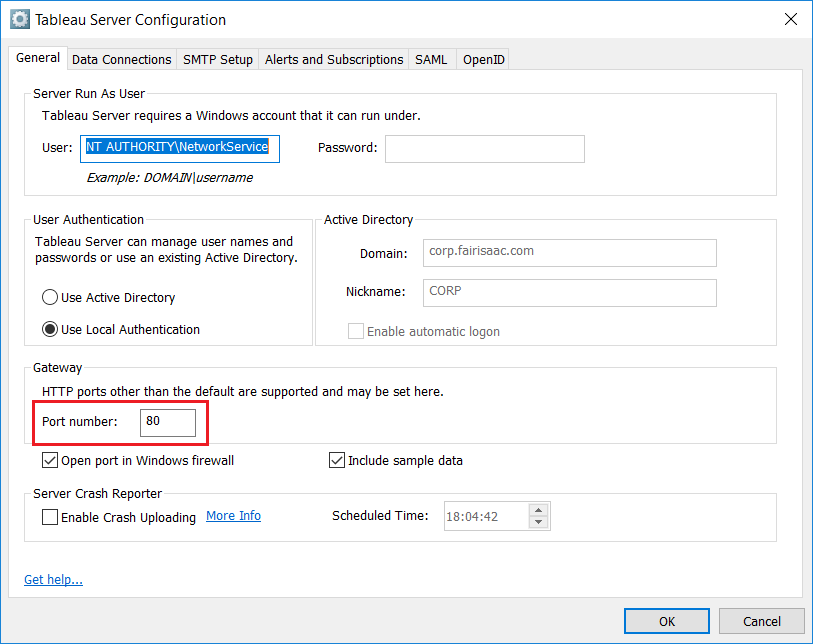Confirm settings with the OK button
814x644 pixels.
point(667,621)
